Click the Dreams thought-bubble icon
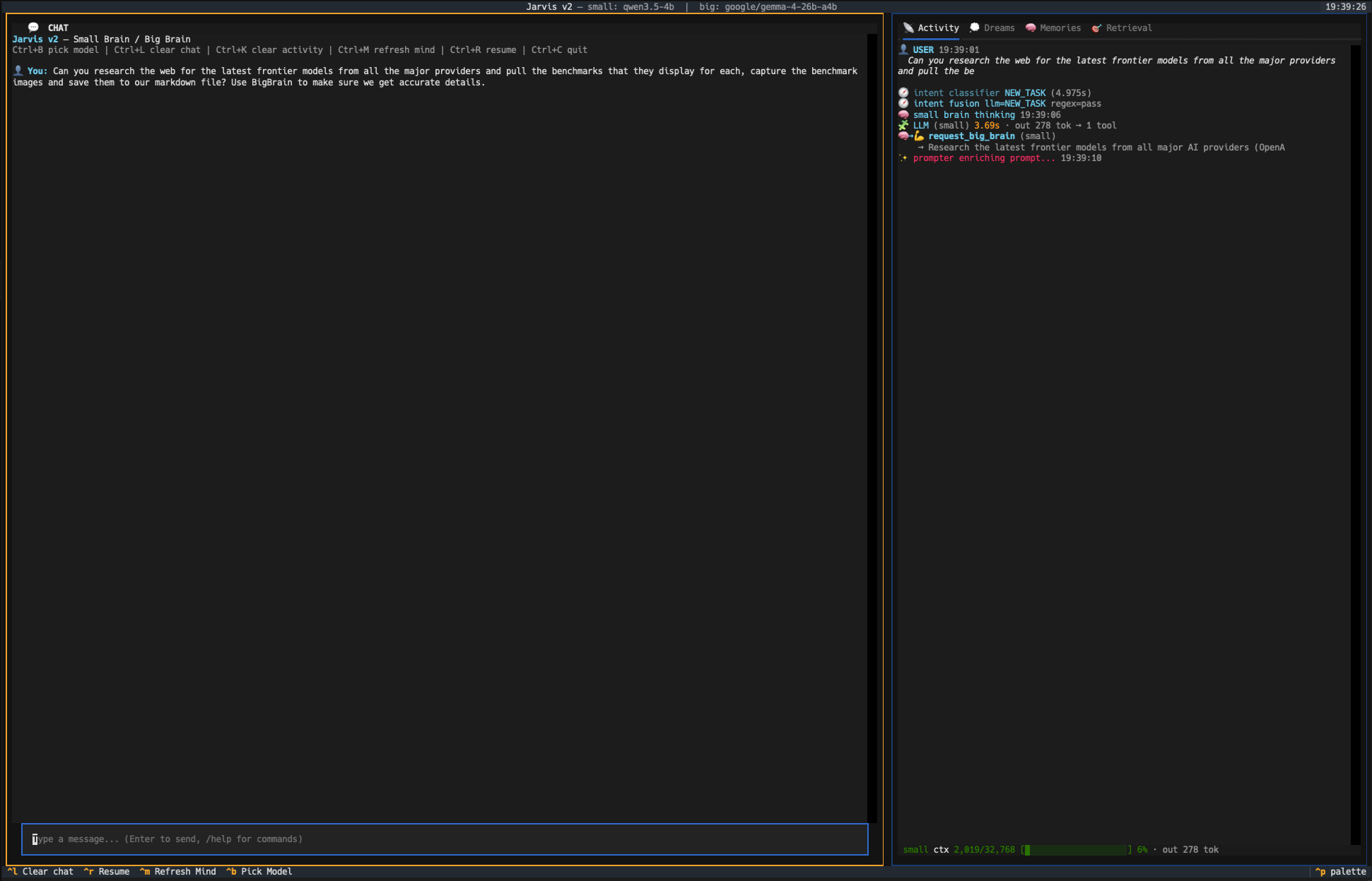 point(975,28)
